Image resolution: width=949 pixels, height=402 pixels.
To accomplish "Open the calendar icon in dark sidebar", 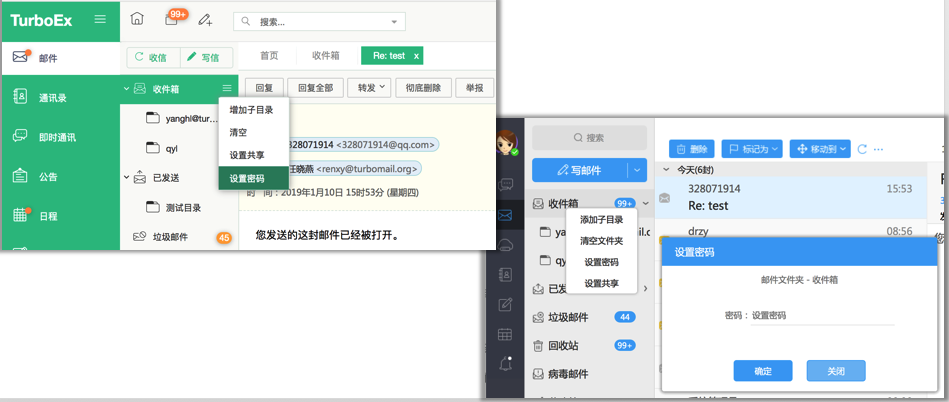I will click(507, 335).
